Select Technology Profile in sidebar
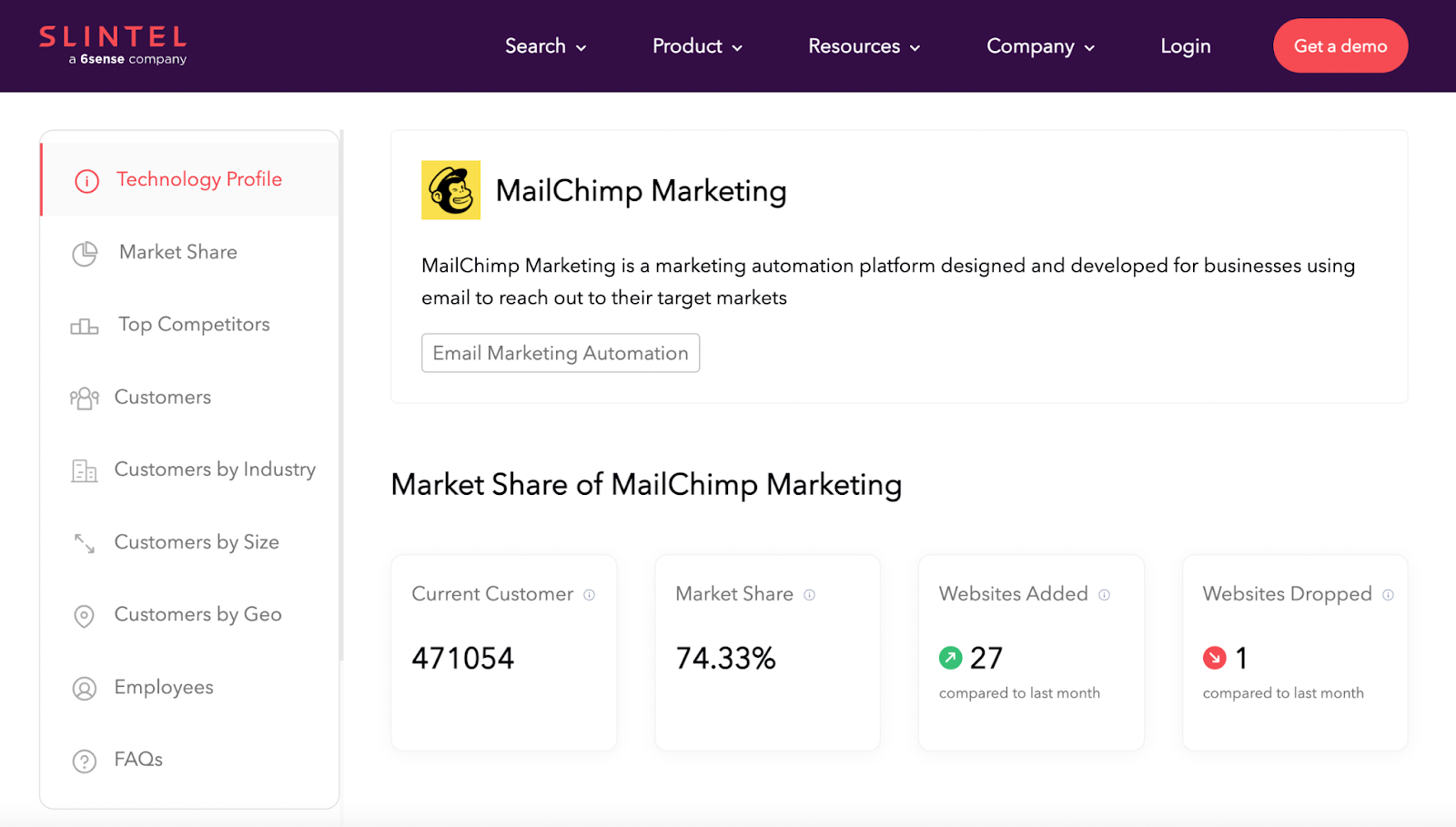The width and height of the screenshot is (1456, 827). 189,179
